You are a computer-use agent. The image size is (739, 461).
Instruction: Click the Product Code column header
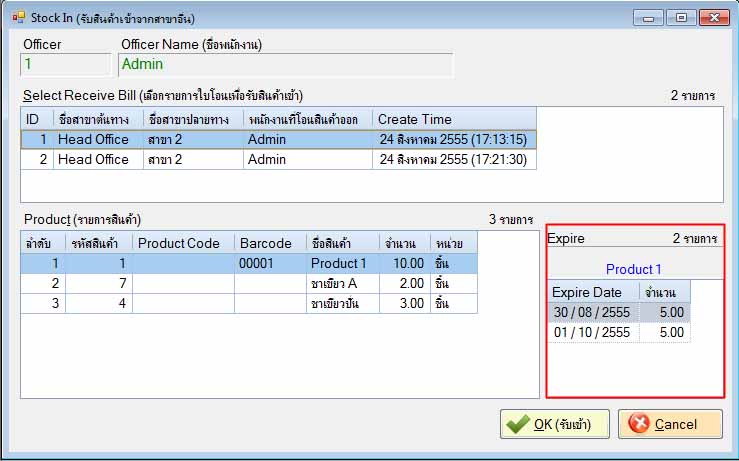click(183, 243)
